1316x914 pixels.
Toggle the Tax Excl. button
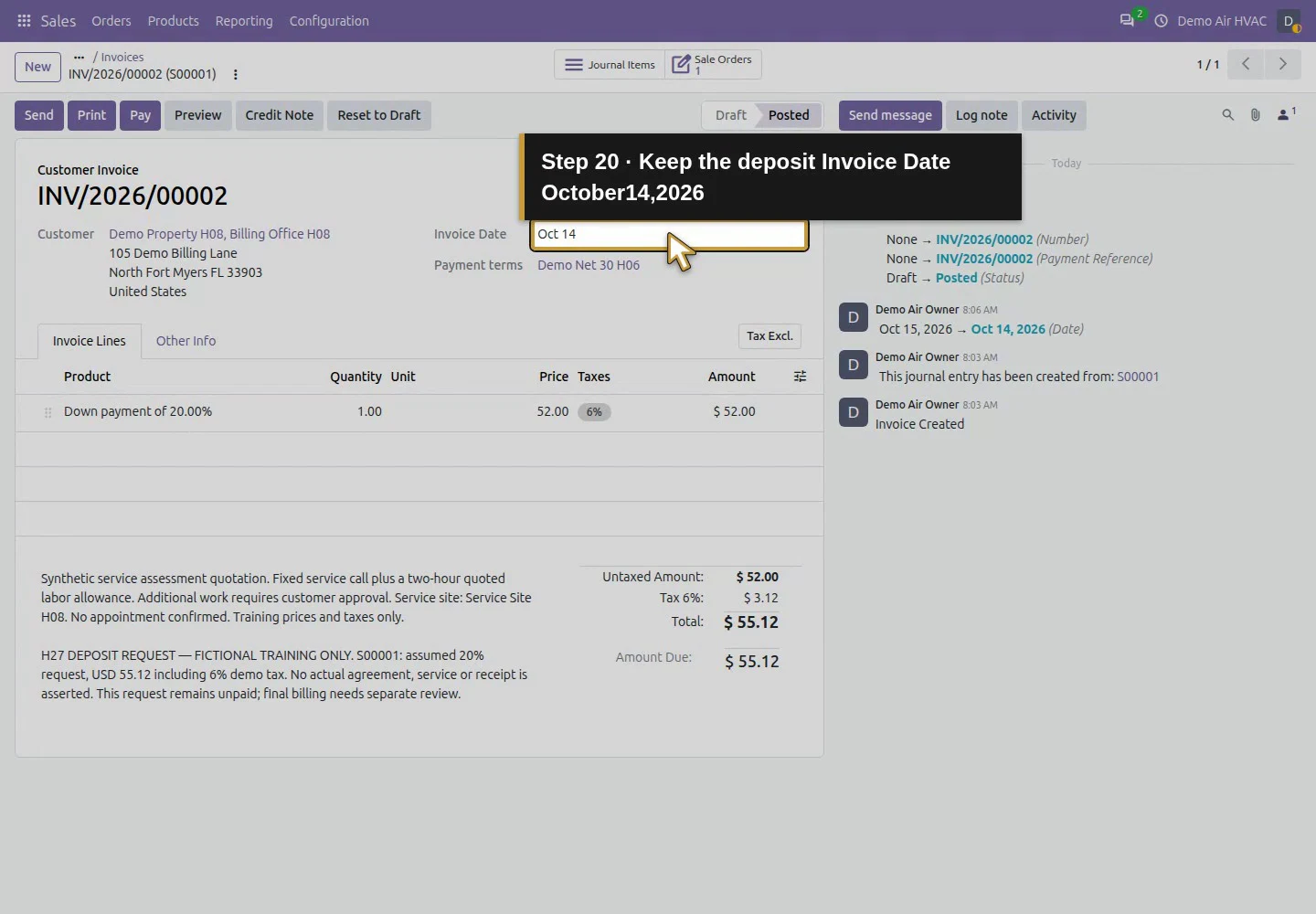tap(769, 336)
